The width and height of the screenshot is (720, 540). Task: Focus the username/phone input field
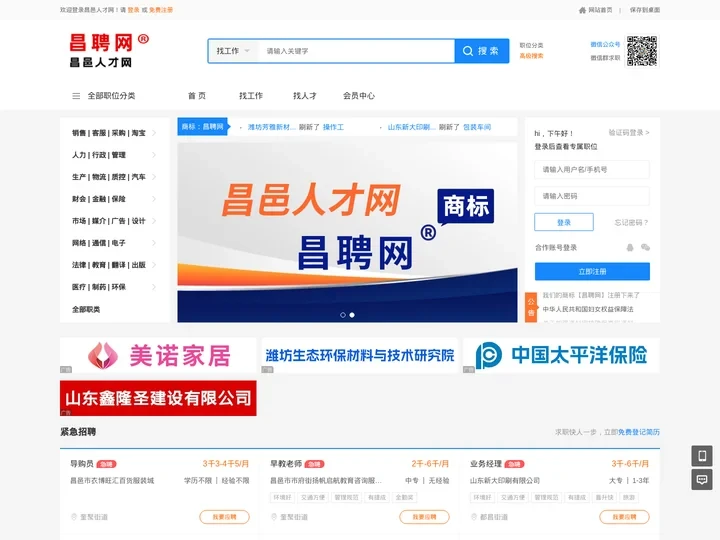[592, 170]
